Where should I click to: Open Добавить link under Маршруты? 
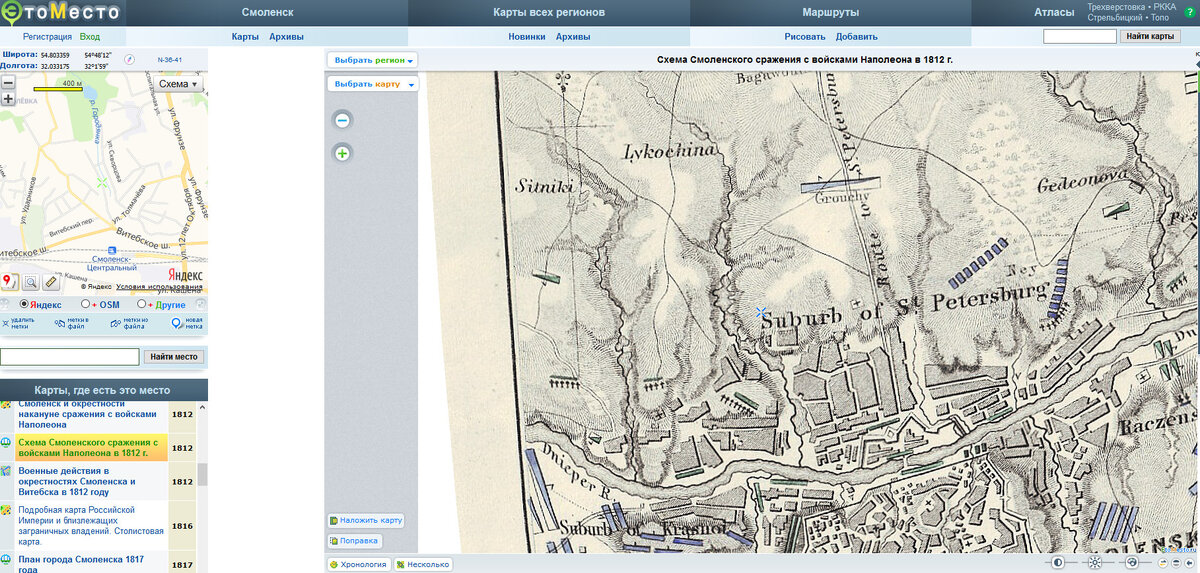tap(856, 36)
